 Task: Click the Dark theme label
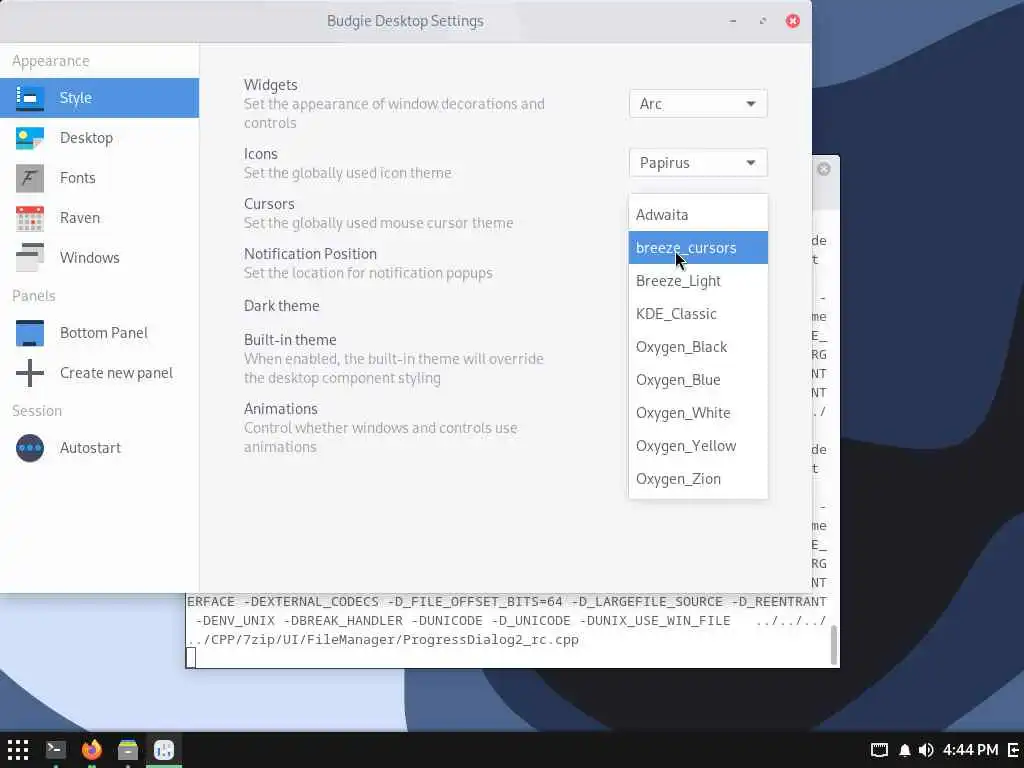[281, 306]
